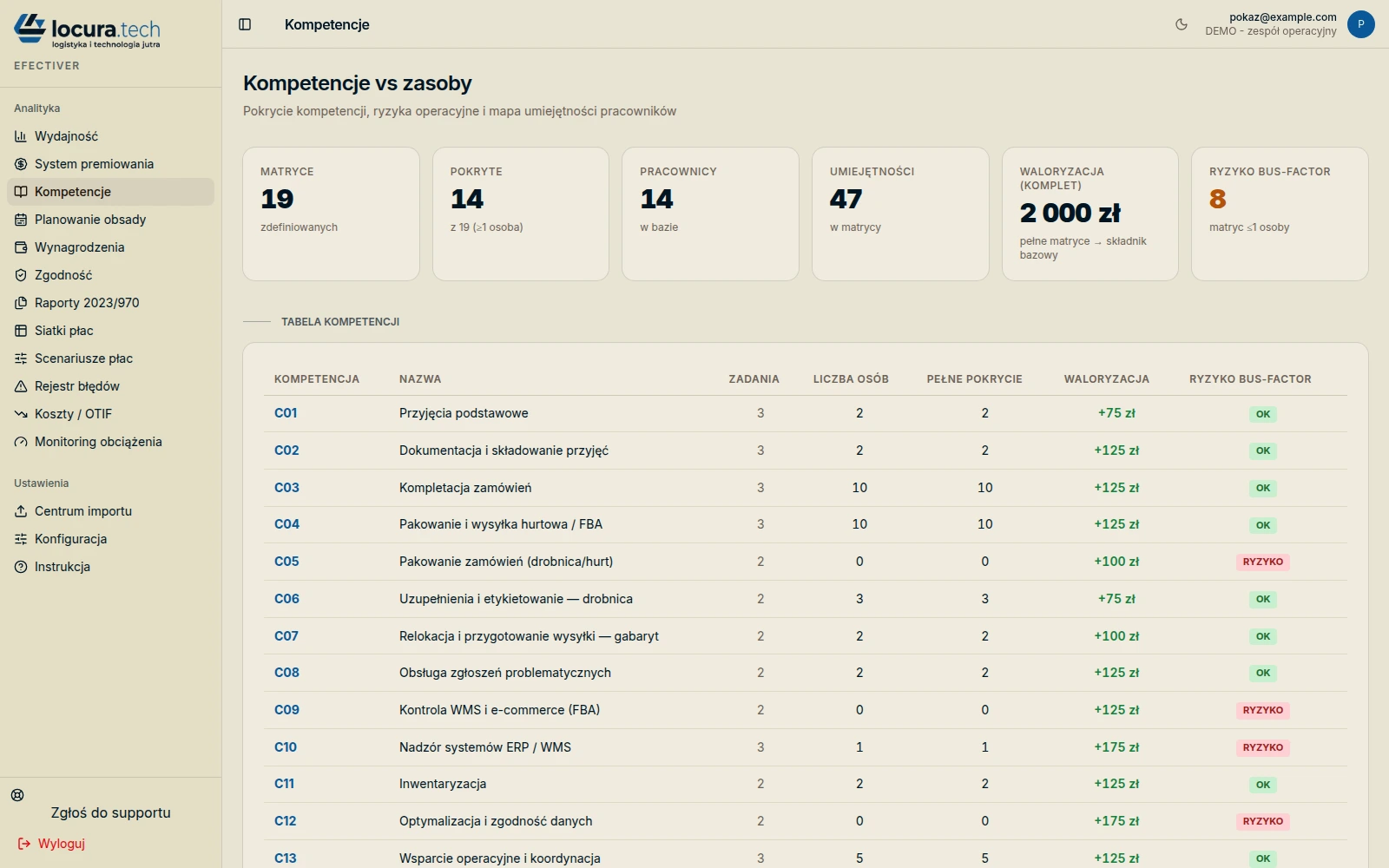Open competency C10 link

point(286,747)
